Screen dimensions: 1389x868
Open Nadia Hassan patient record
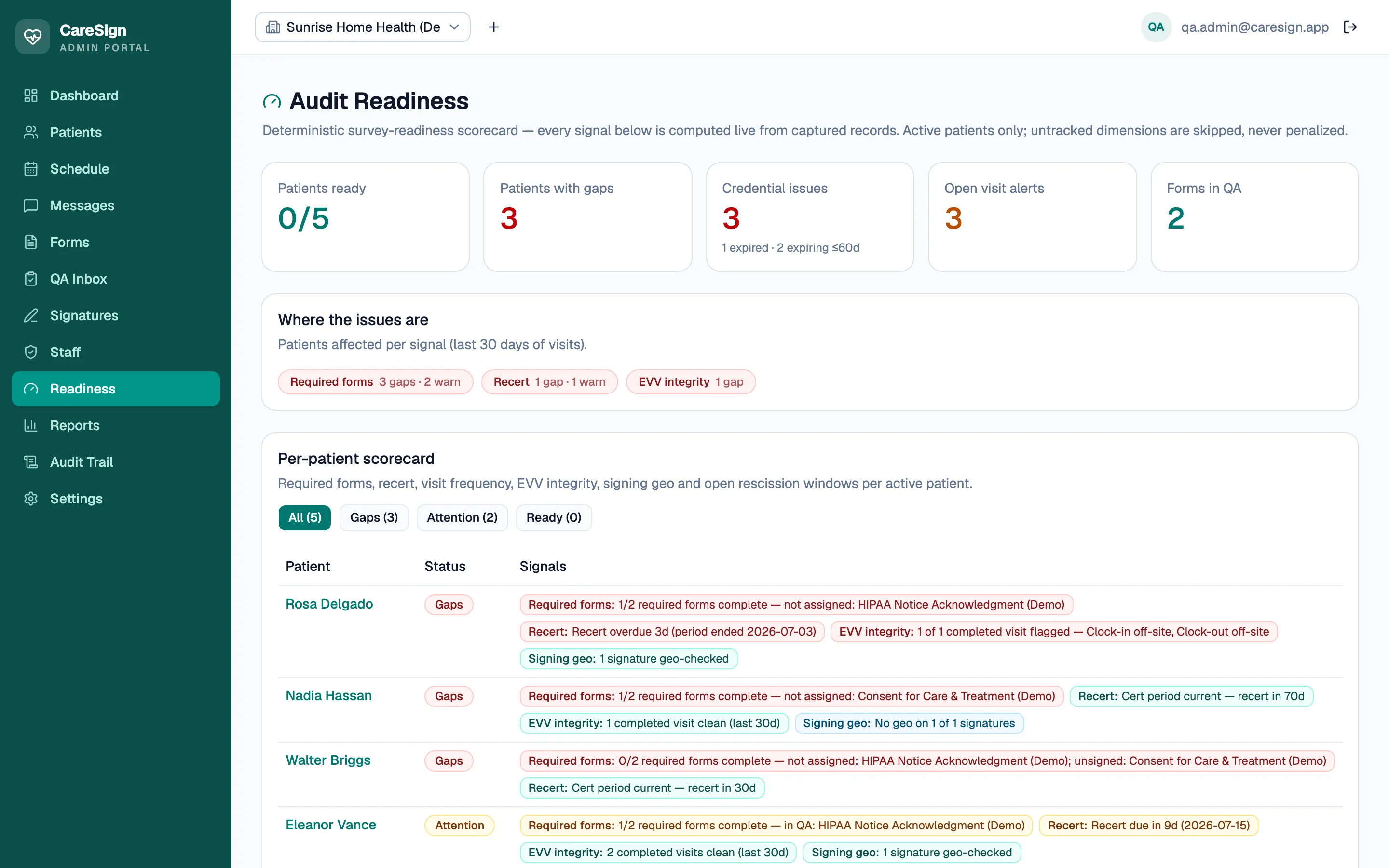pos(328,696)
